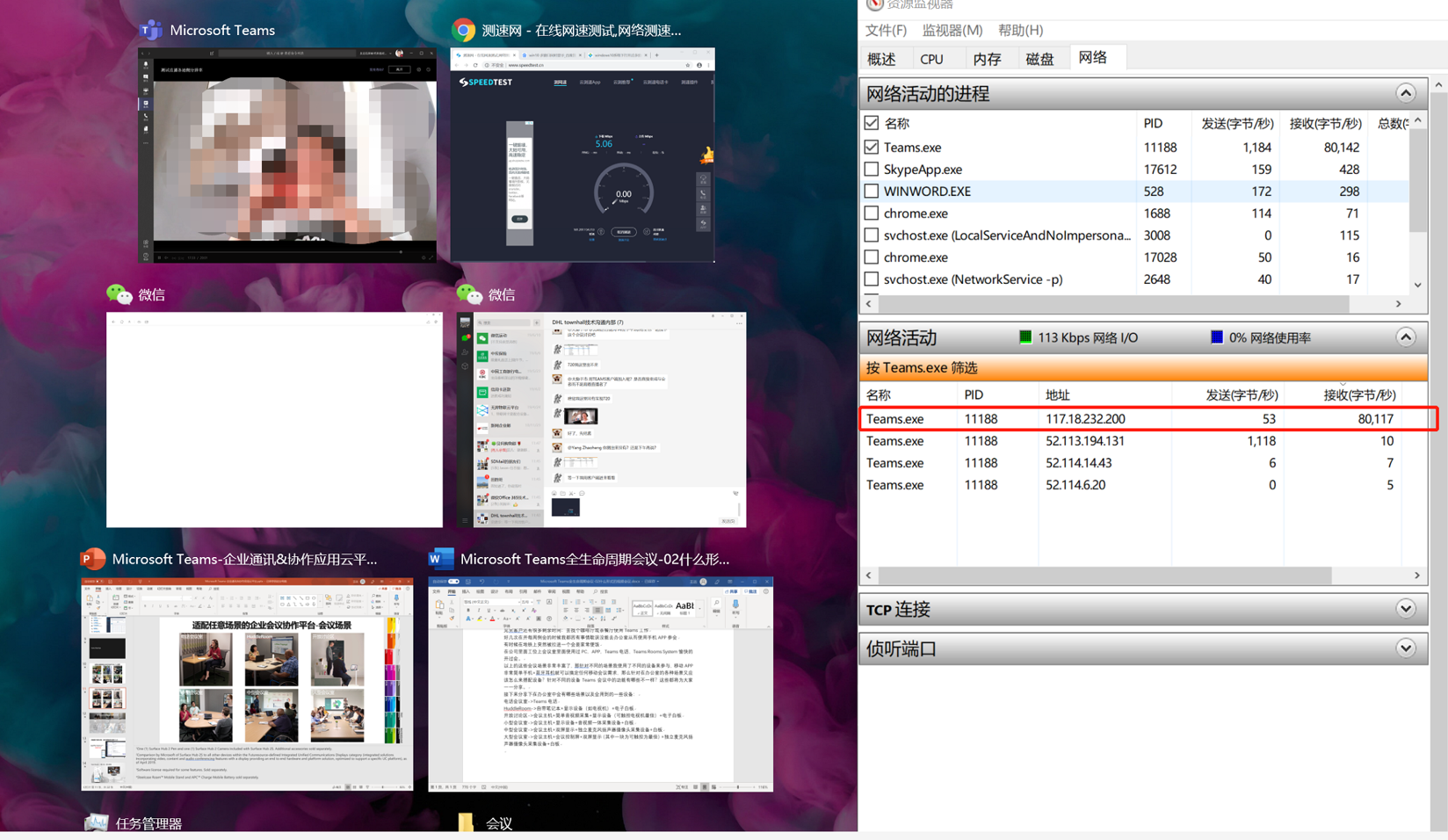The width and height of the screenshot is (1448, 840).
Task: Click the network activity left scroll arrow
Action: pos(869,575)
